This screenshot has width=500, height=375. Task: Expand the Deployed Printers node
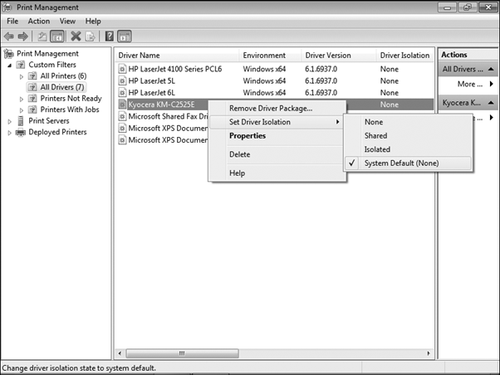10,133
